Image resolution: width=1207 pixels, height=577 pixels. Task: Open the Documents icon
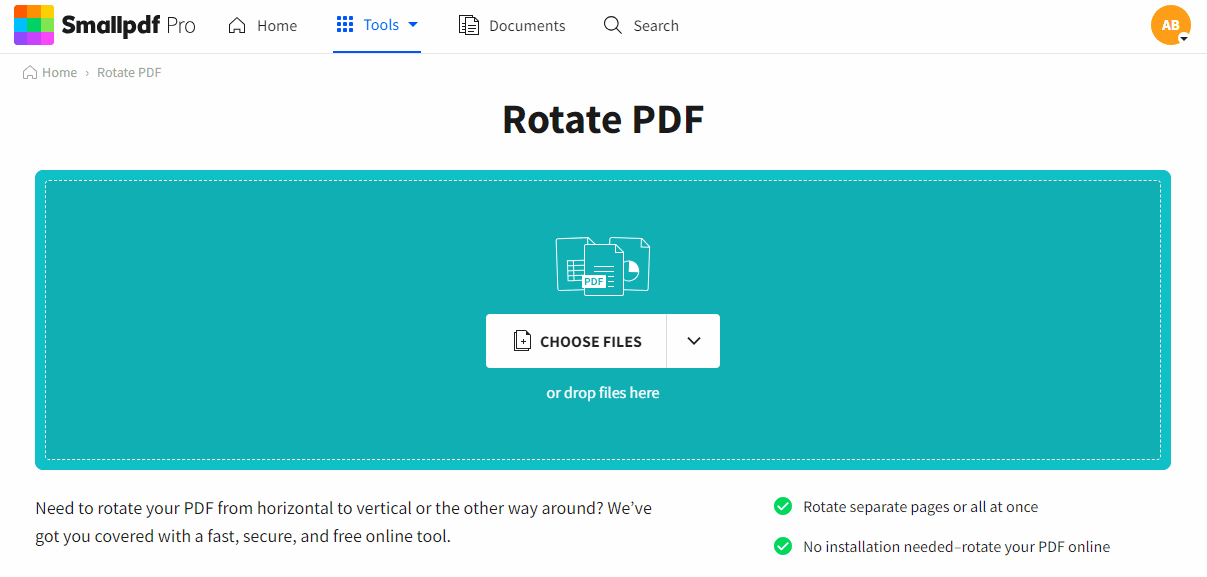[468, 24]
